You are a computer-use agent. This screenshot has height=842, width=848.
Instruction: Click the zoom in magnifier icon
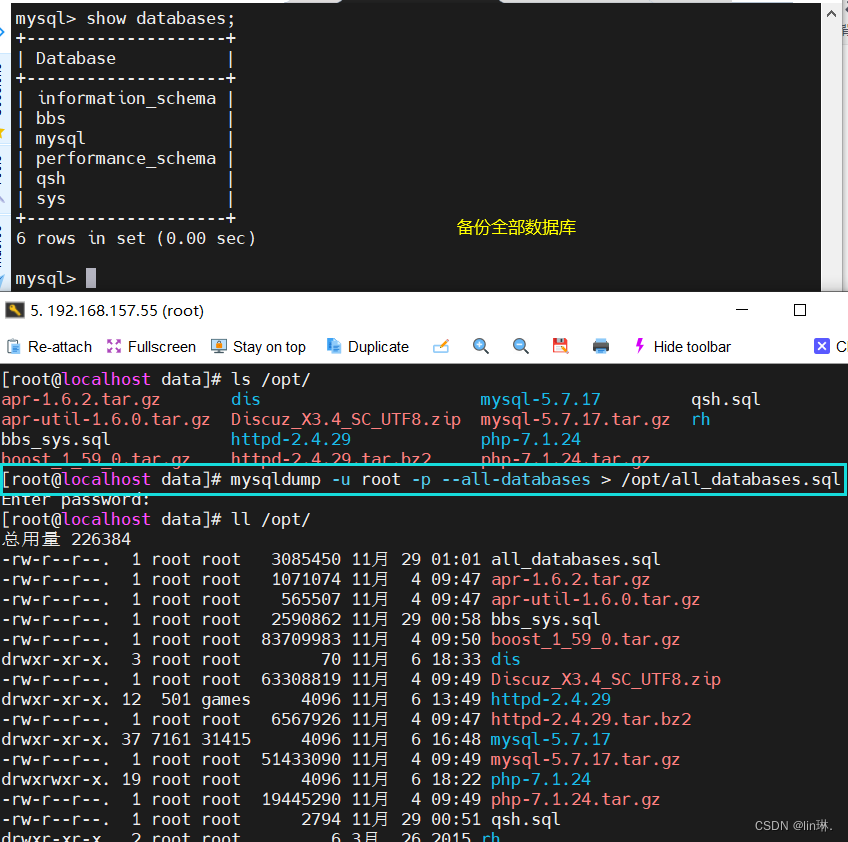click(x=481, y=346)
